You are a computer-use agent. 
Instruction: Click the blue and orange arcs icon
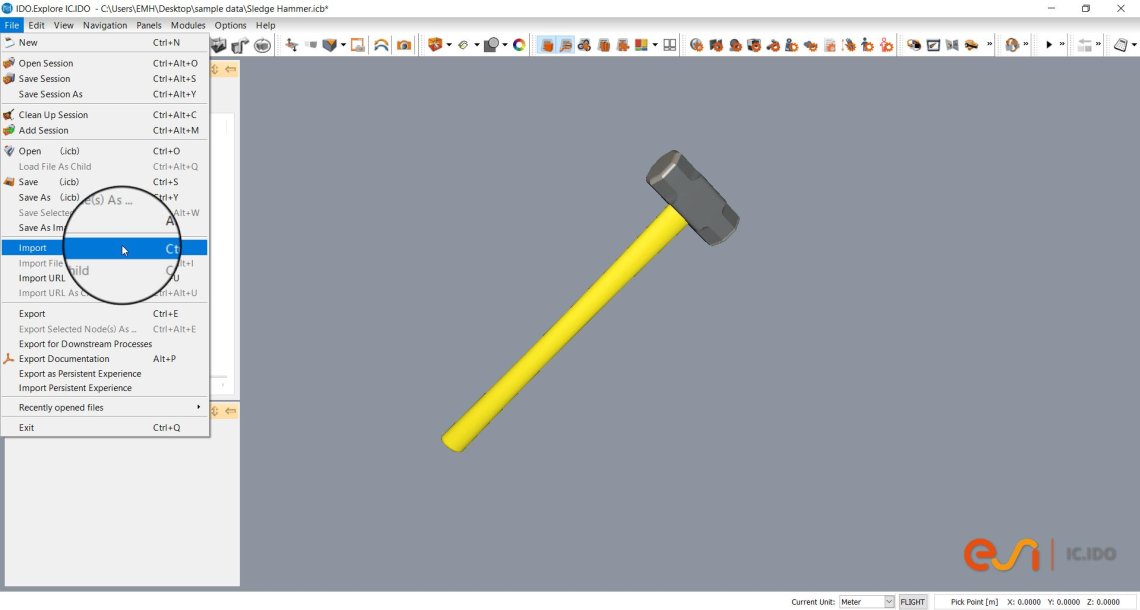381,45
